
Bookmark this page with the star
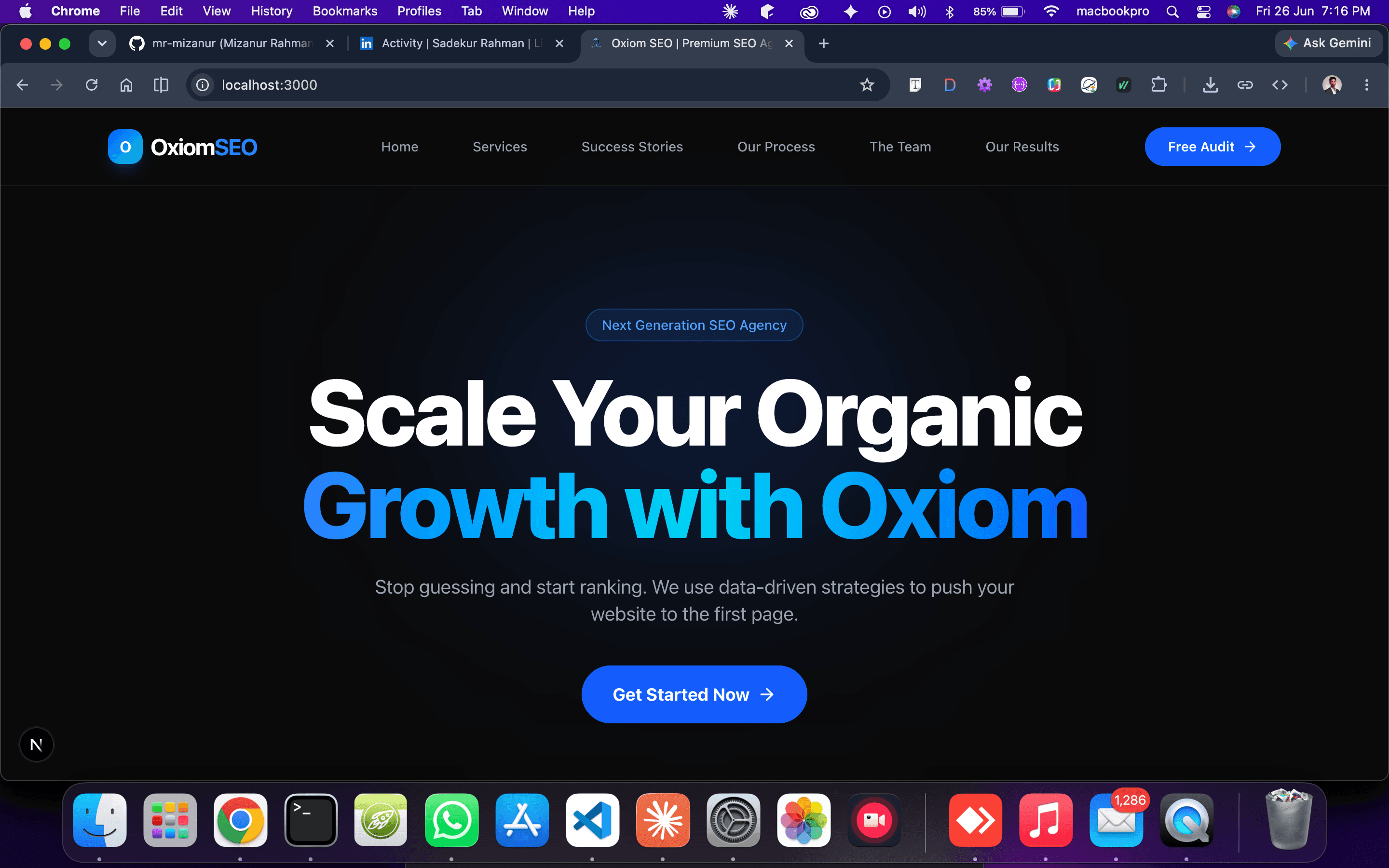coord(867,85)
